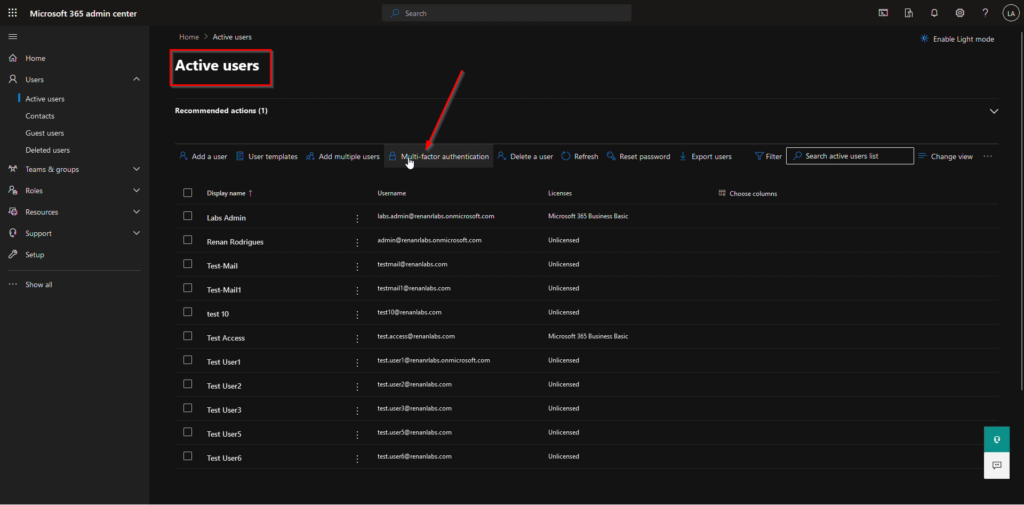The width and height of the screenshot is (1024, 505).
Task: Open Guest users in sidebar
Action: [44, 133]
